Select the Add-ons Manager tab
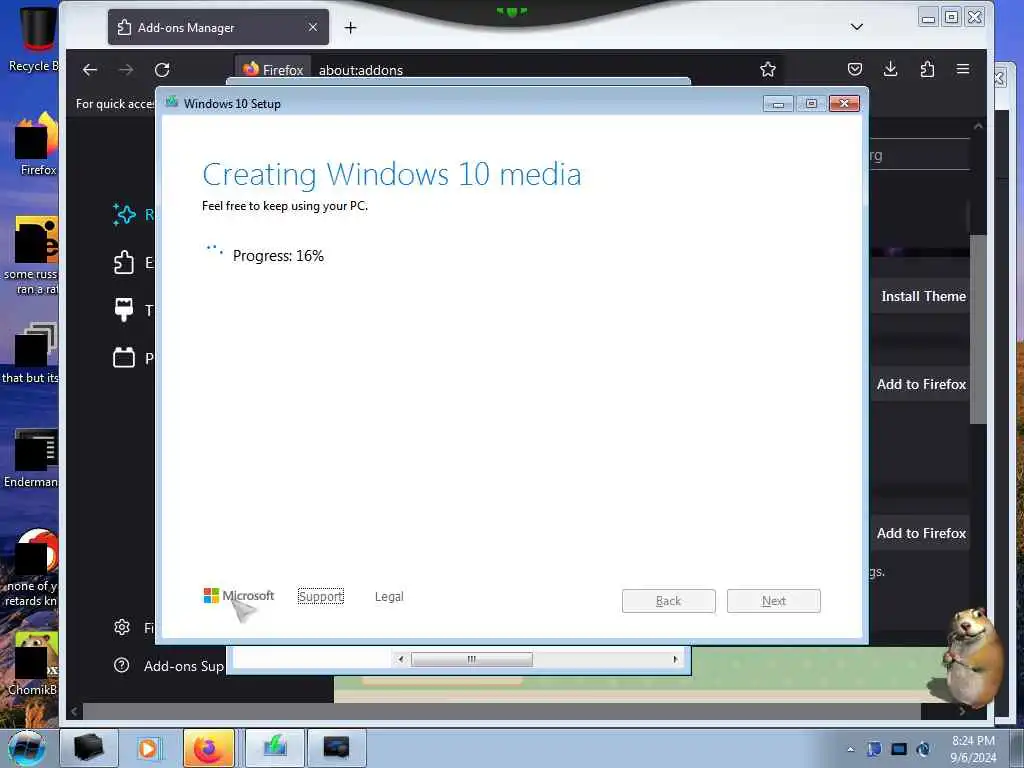This screenshot has width=1024, height=768. 218,27
